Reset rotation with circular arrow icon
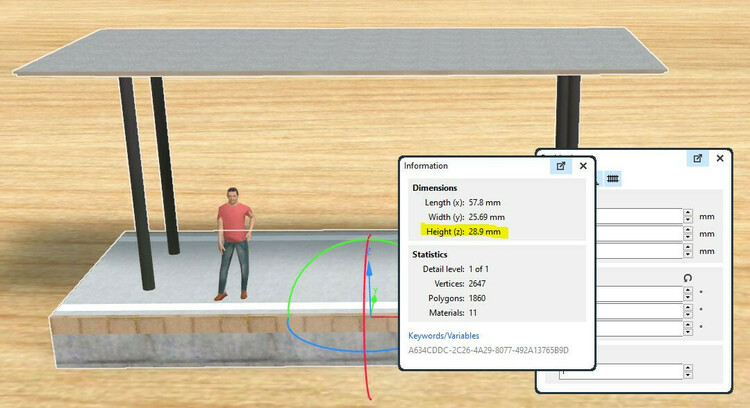 click(687, 278)
